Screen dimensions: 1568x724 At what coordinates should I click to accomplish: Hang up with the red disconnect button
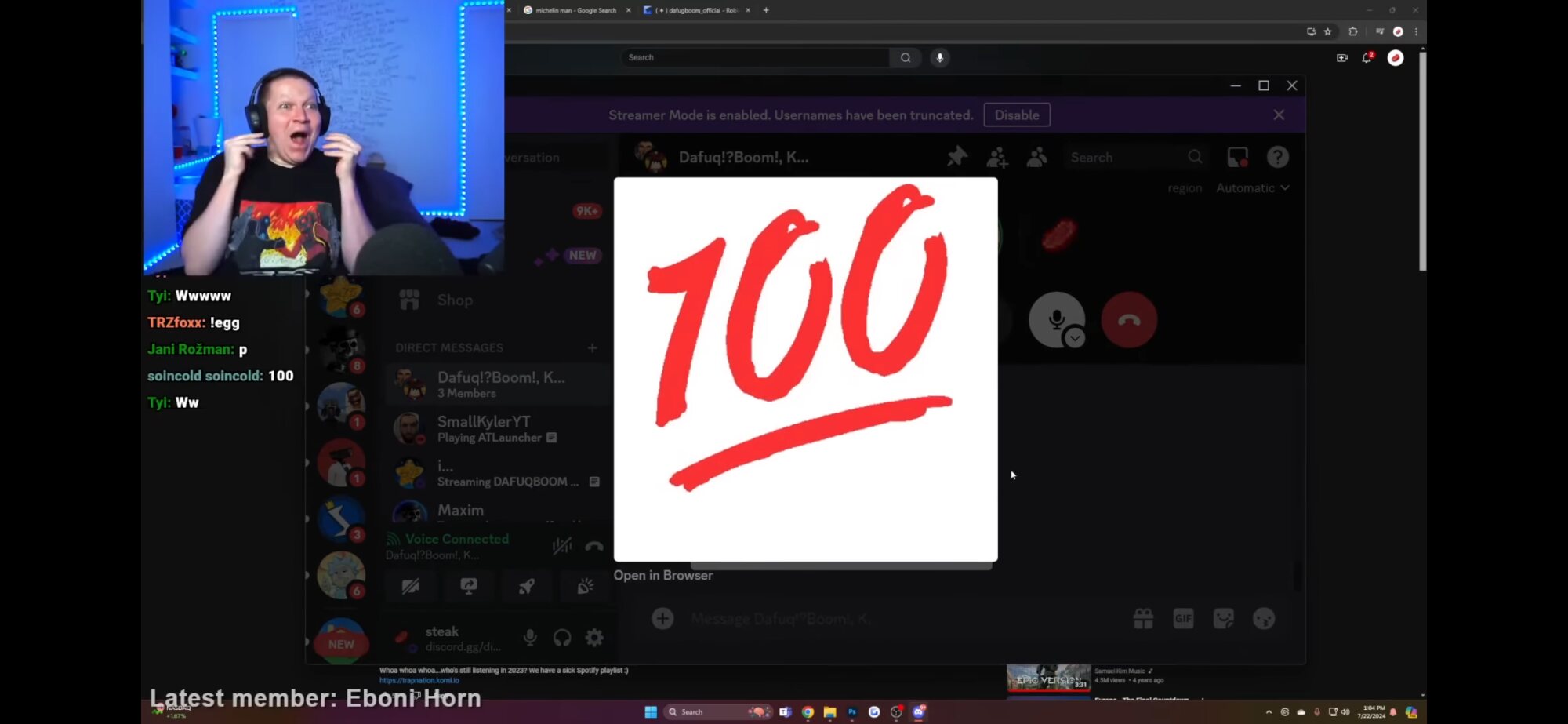pyautogui.click(x=1128, y=320)
